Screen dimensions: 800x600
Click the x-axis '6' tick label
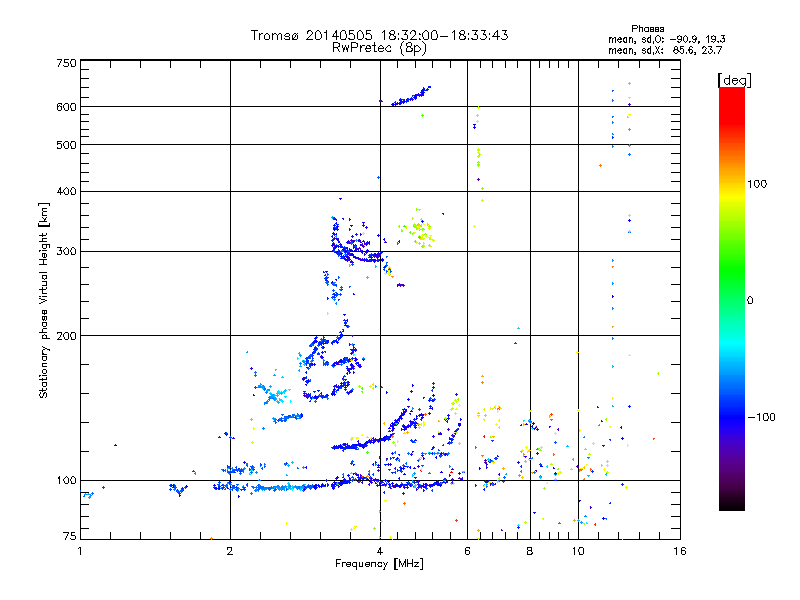pyautogui.click(x=467, y=551)
